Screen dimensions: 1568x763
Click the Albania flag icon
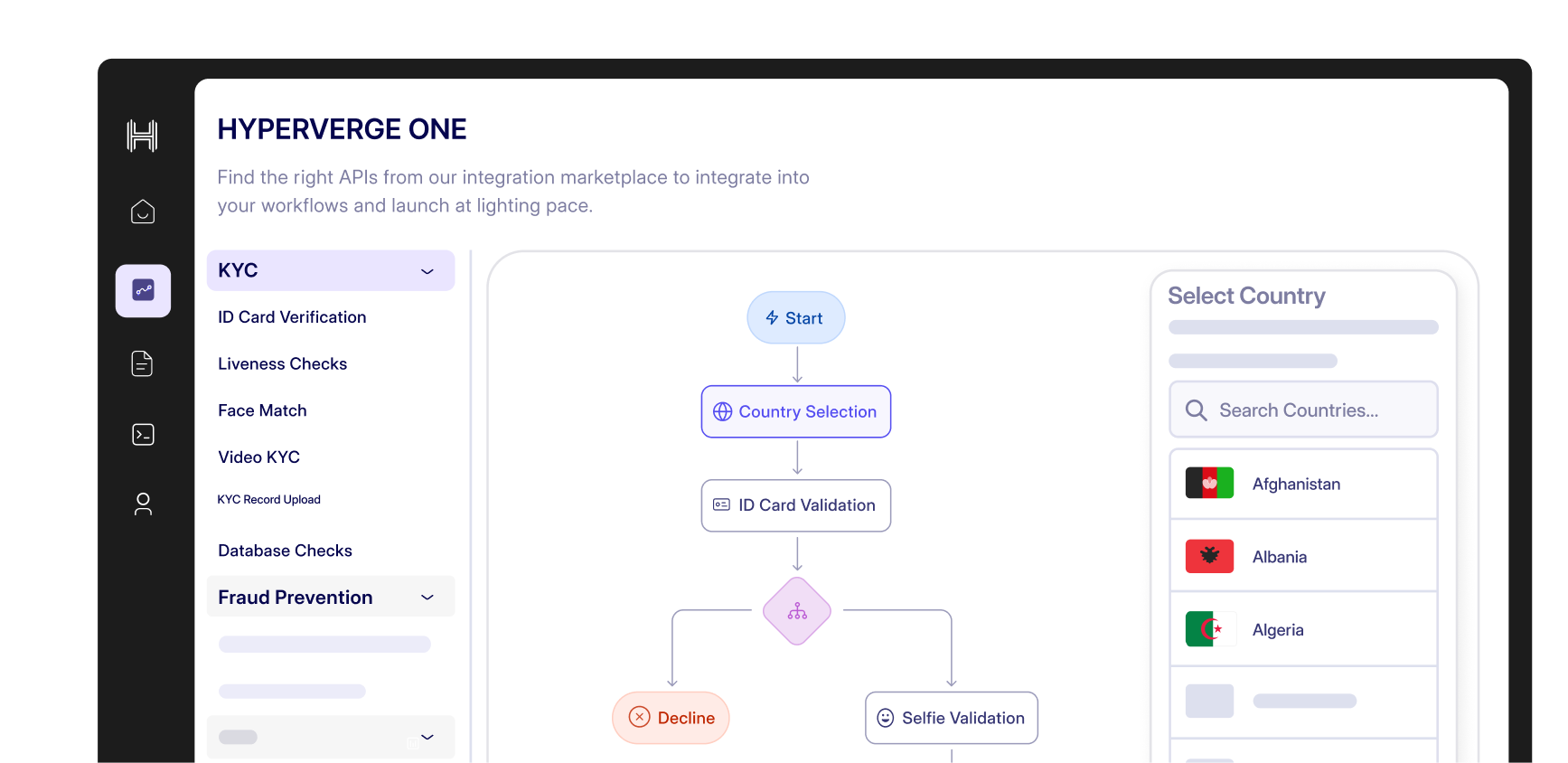1209,556
